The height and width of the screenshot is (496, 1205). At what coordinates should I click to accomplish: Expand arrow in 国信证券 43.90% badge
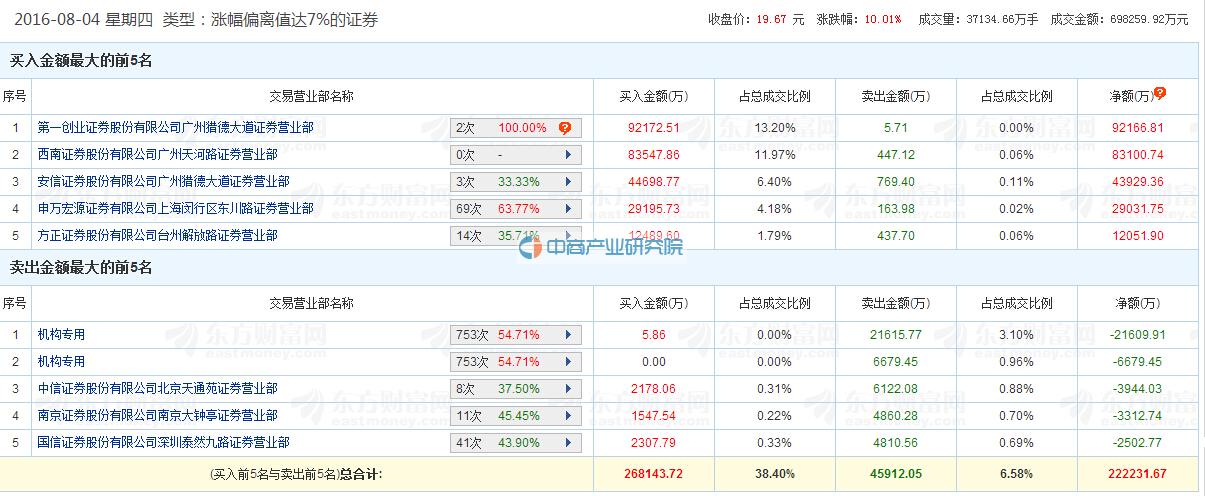[x=568, y=442]
